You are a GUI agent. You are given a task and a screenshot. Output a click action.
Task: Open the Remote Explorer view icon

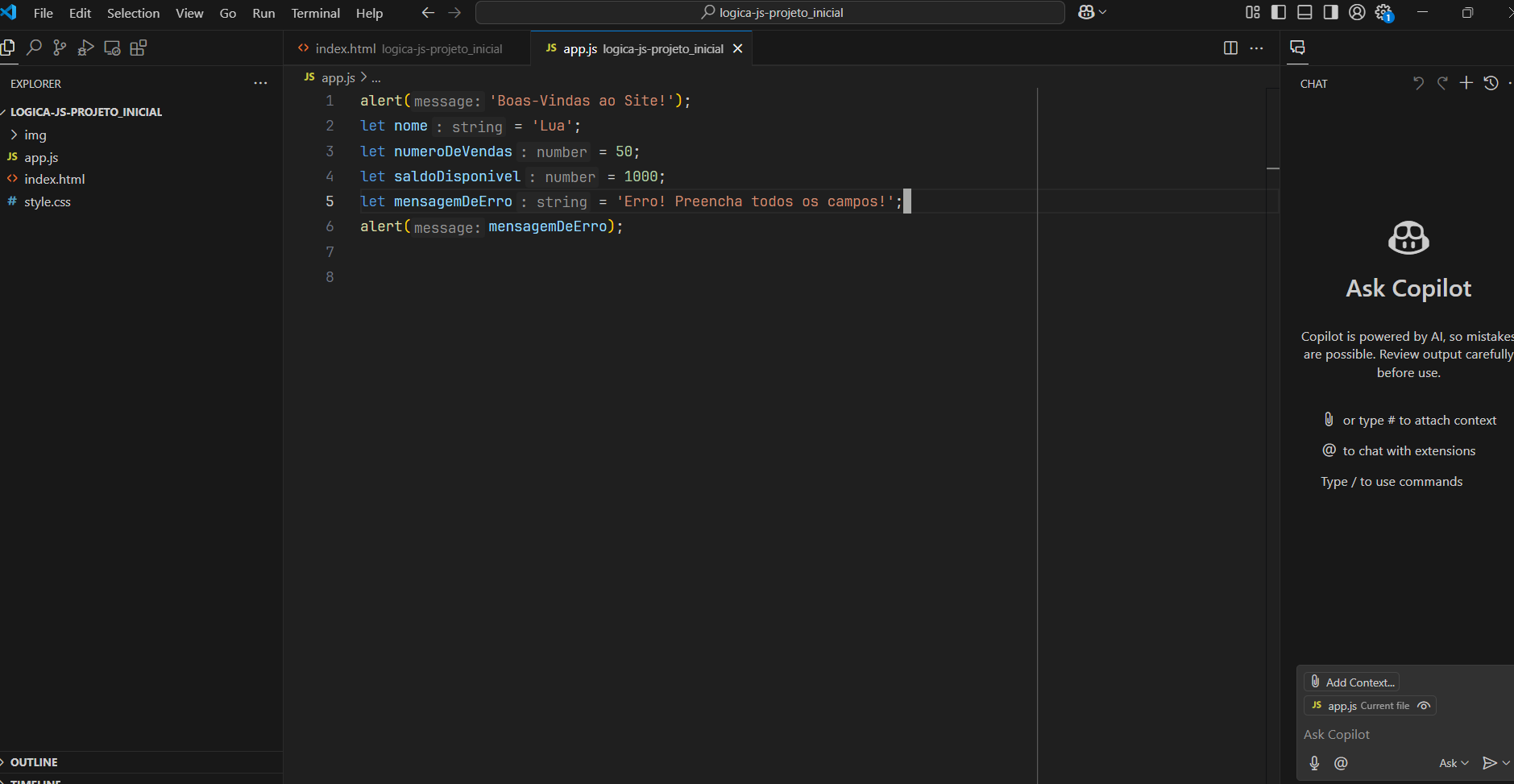tap(112, 48)
